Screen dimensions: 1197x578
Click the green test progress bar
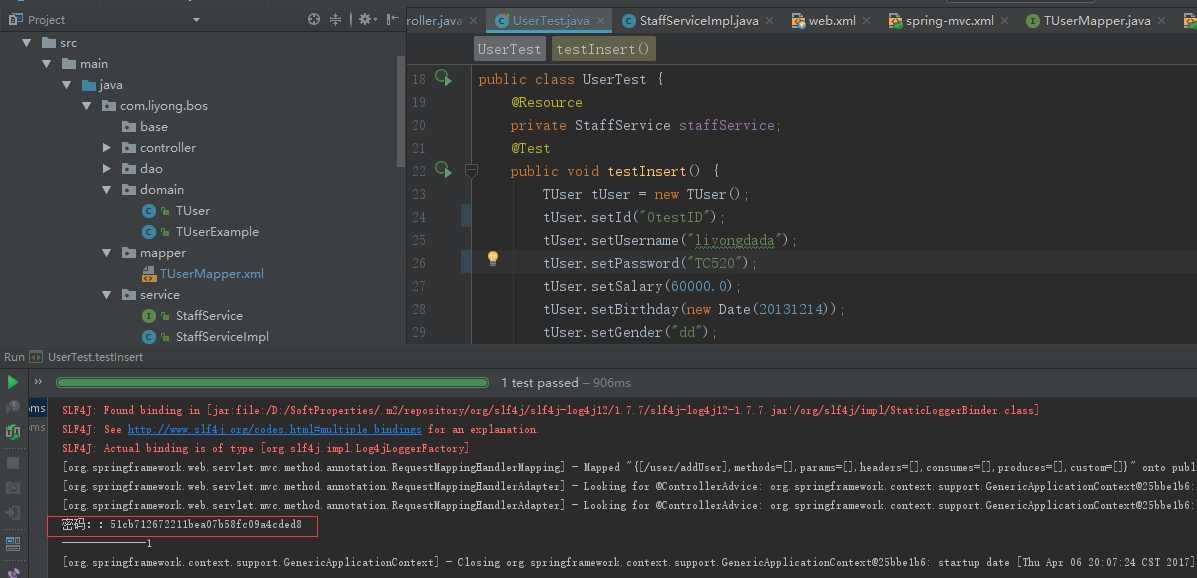pos(272,382)
